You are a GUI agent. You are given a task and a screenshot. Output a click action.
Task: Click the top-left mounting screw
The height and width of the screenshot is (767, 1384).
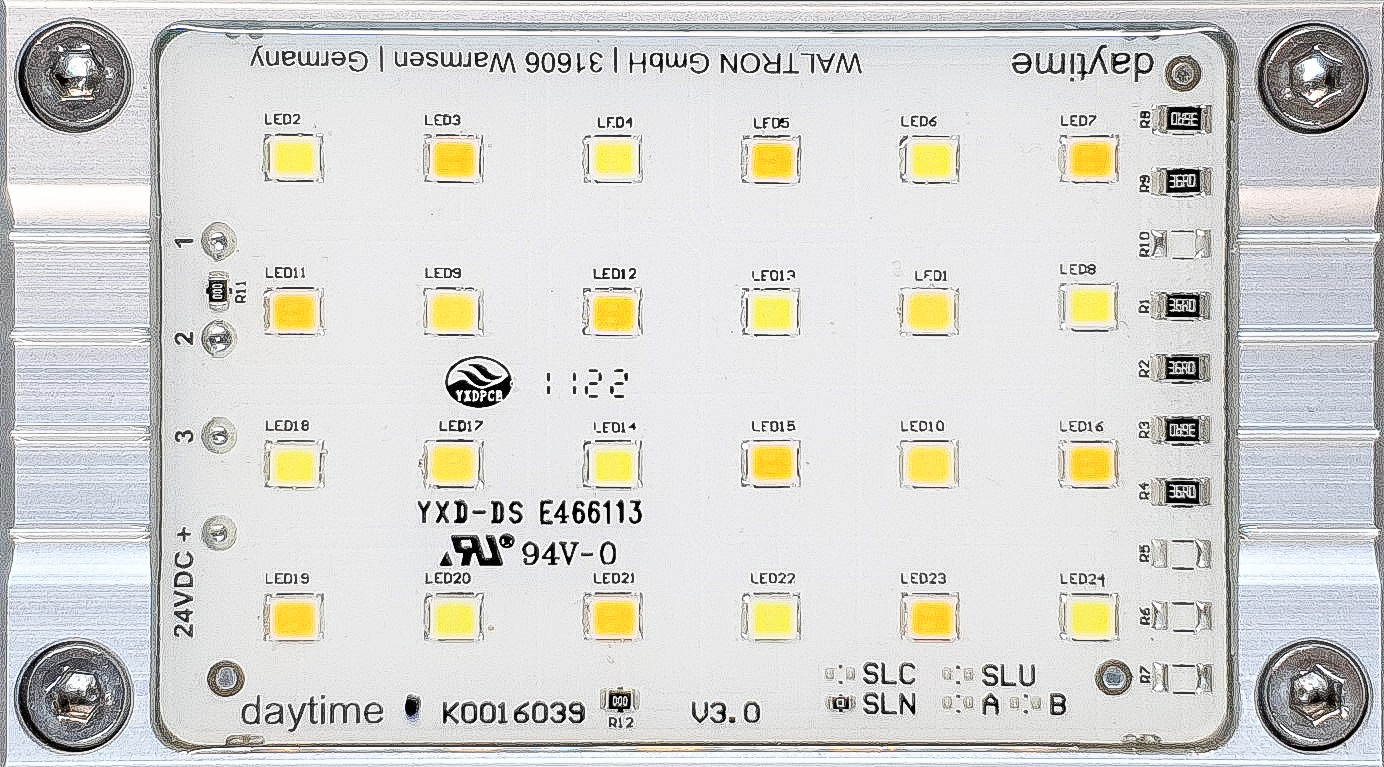[x=75, y=75]
